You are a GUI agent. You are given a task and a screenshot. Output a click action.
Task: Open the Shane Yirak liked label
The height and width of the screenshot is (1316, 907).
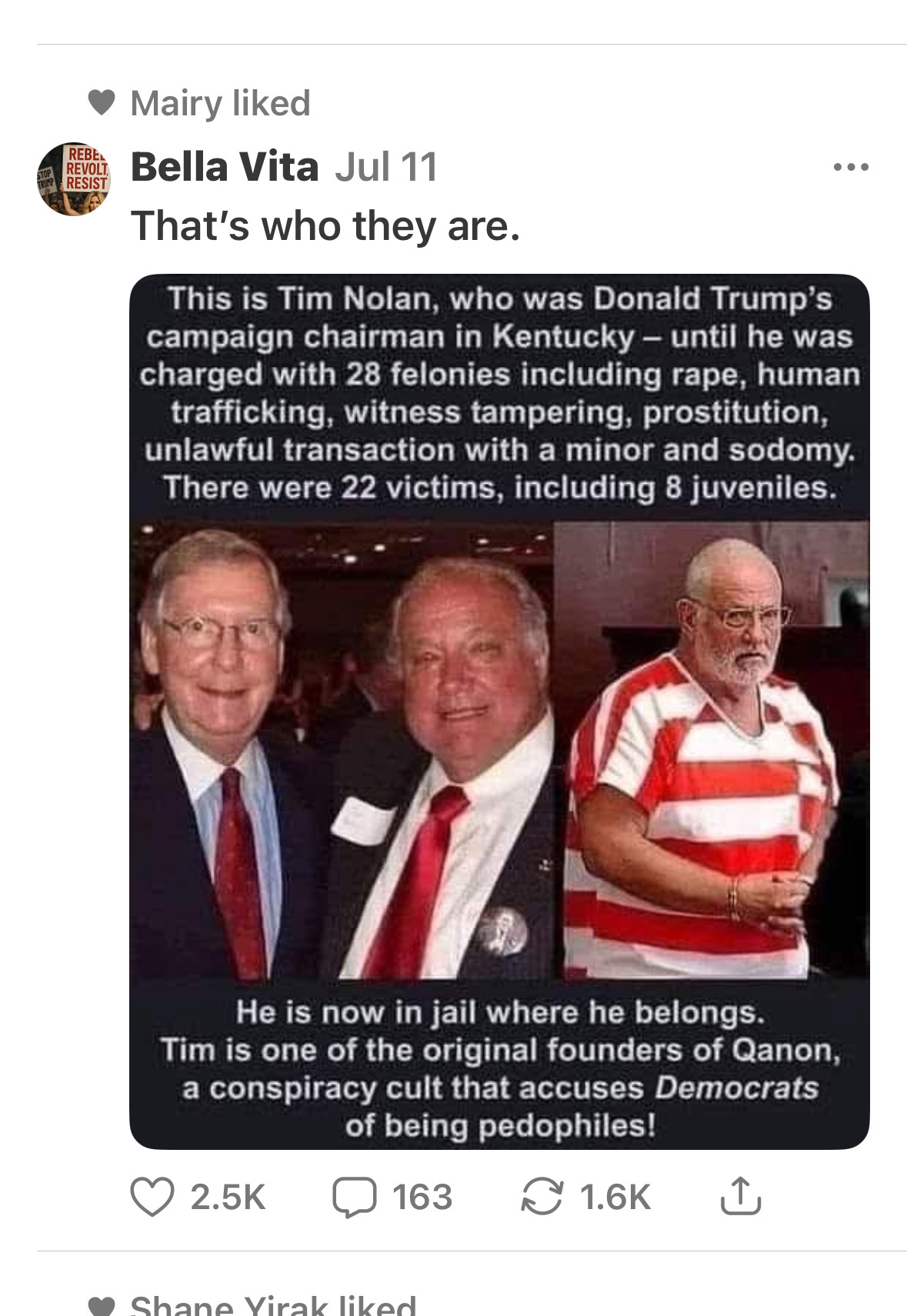pos(273,1305)
